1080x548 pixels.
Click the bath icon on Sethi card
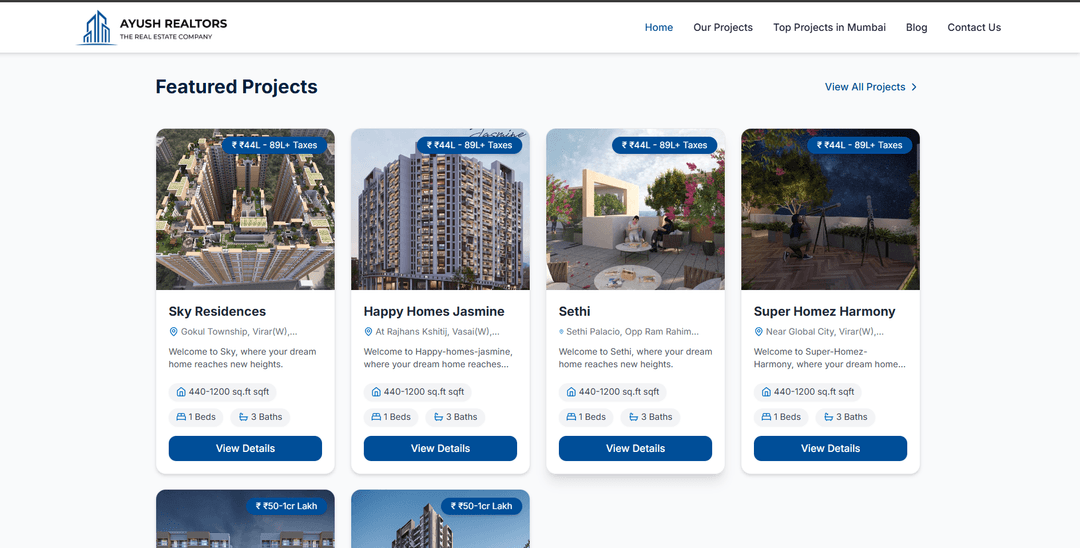(x=633, y=417)
